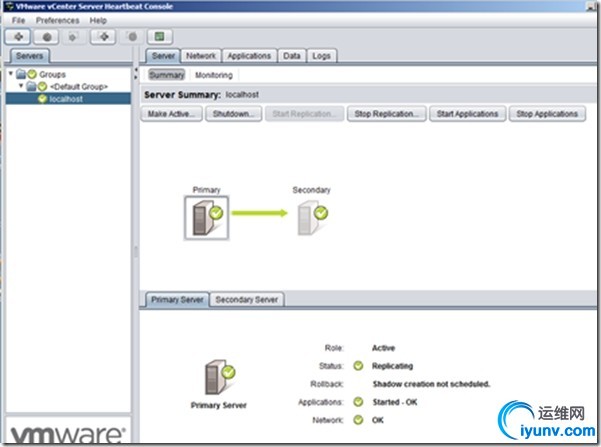Click the vmware logo in left pane
601x447 pixels.
click(67, 434)
